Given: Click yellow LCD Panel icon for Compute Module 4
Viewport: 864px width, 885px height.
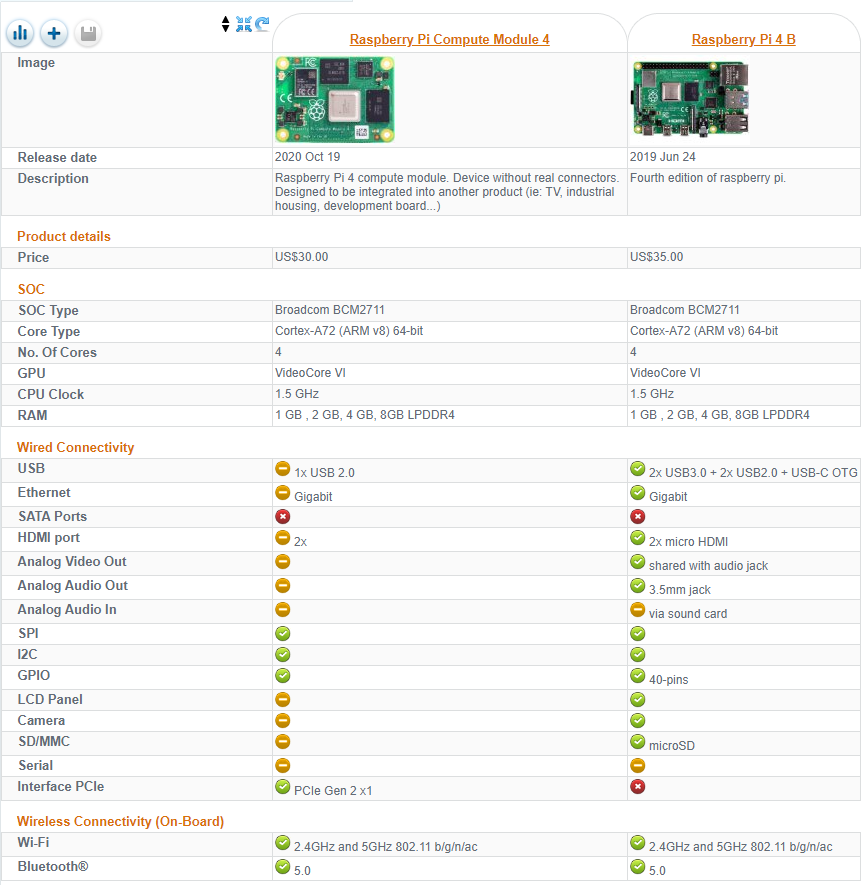Looking at the screenshot, I should [283, 700].
